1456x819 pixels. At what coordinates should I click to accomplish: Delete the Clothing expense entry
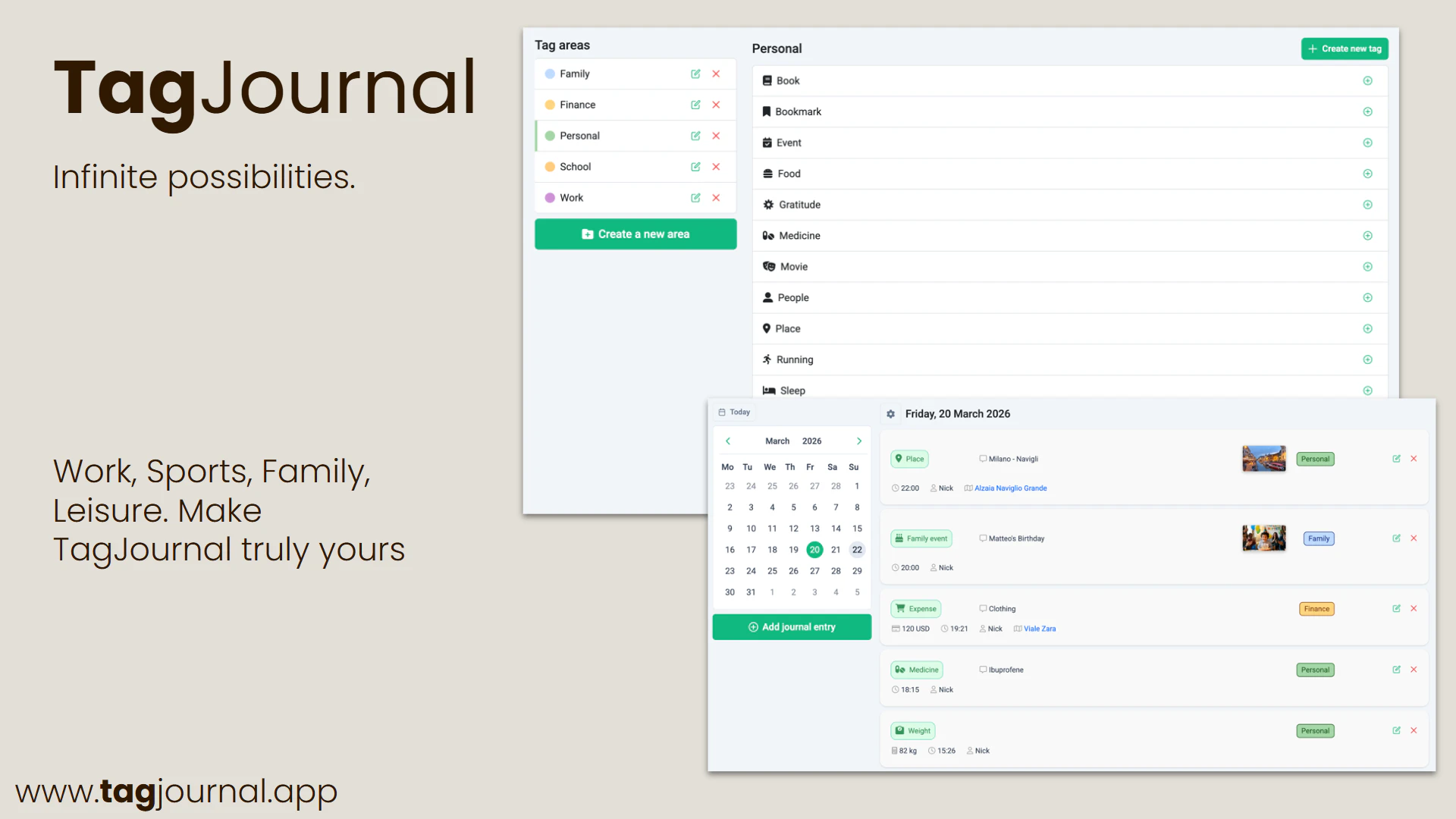tap(1414, 609)
